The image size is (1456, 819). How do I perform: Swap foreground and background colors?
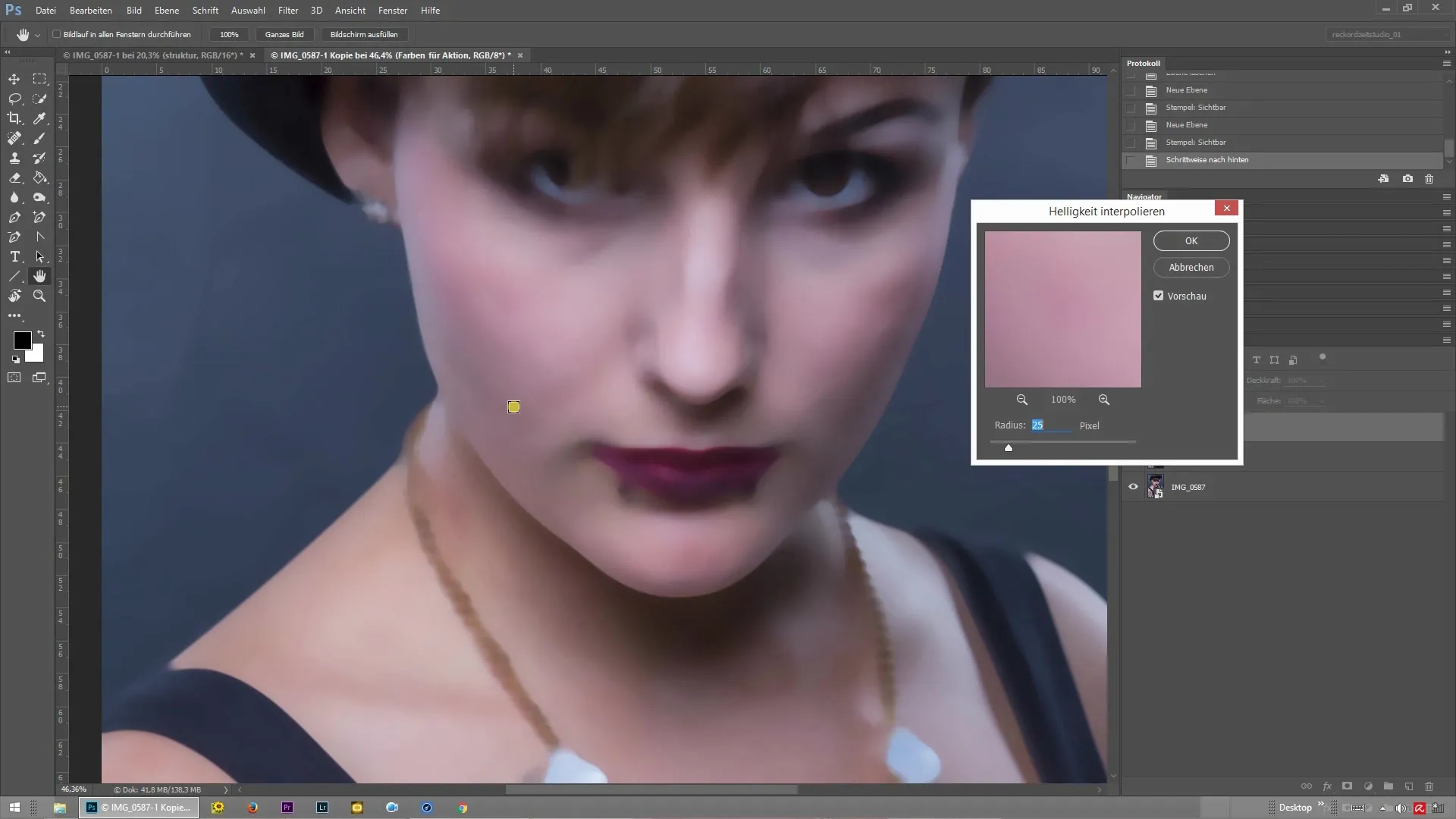(x=41, y=334)
